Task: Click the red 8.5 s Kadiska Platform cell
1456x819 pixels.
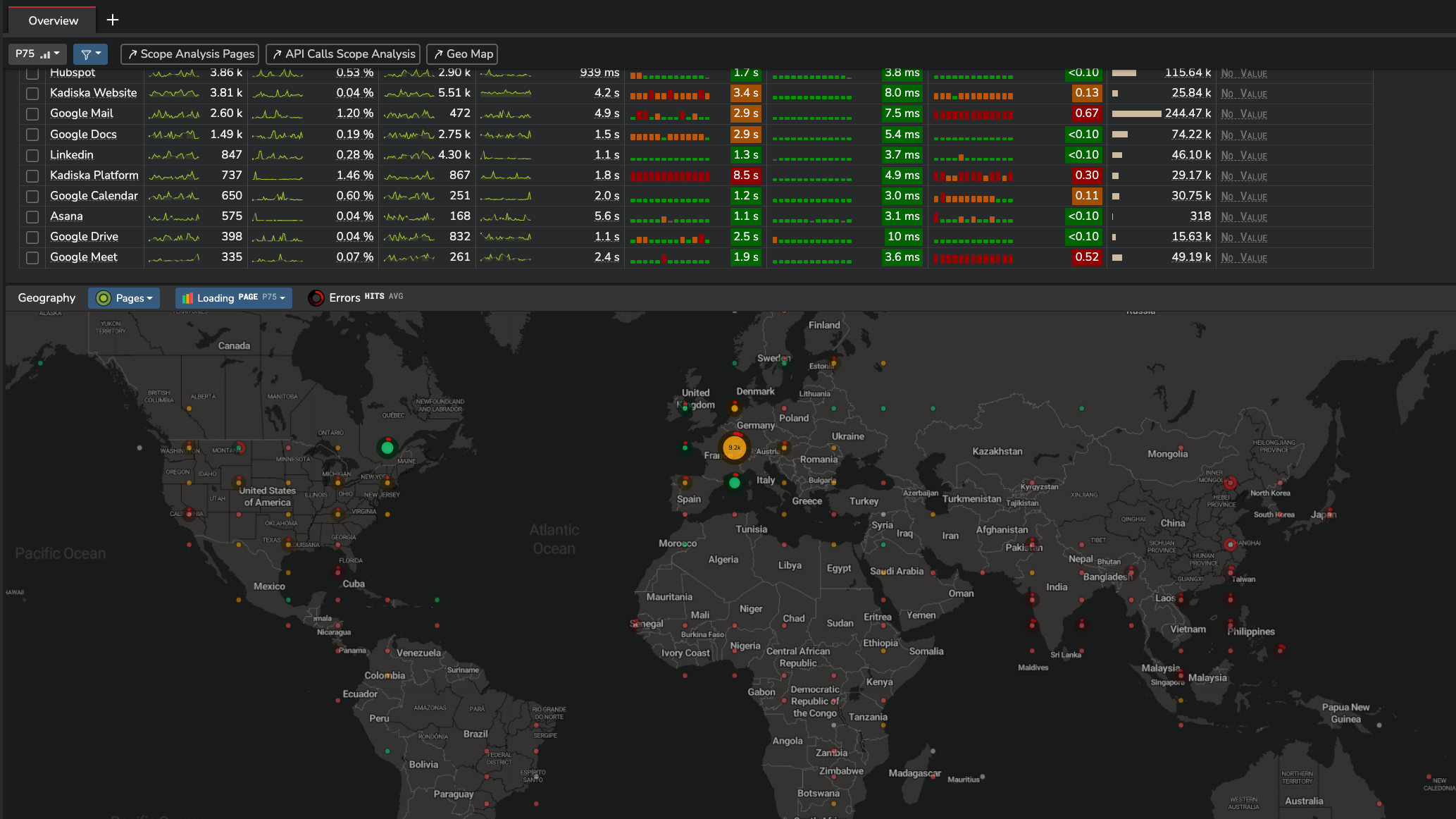Action: 745,175
